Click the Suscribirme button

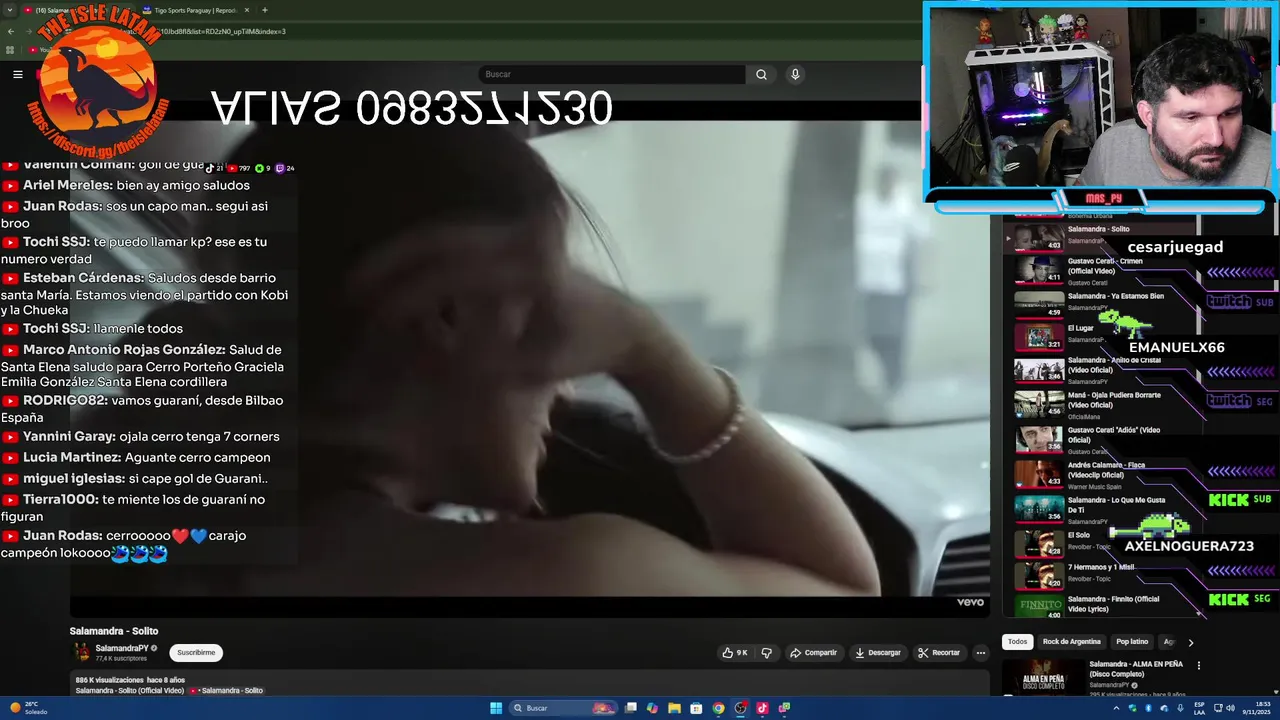click(196, 653)
